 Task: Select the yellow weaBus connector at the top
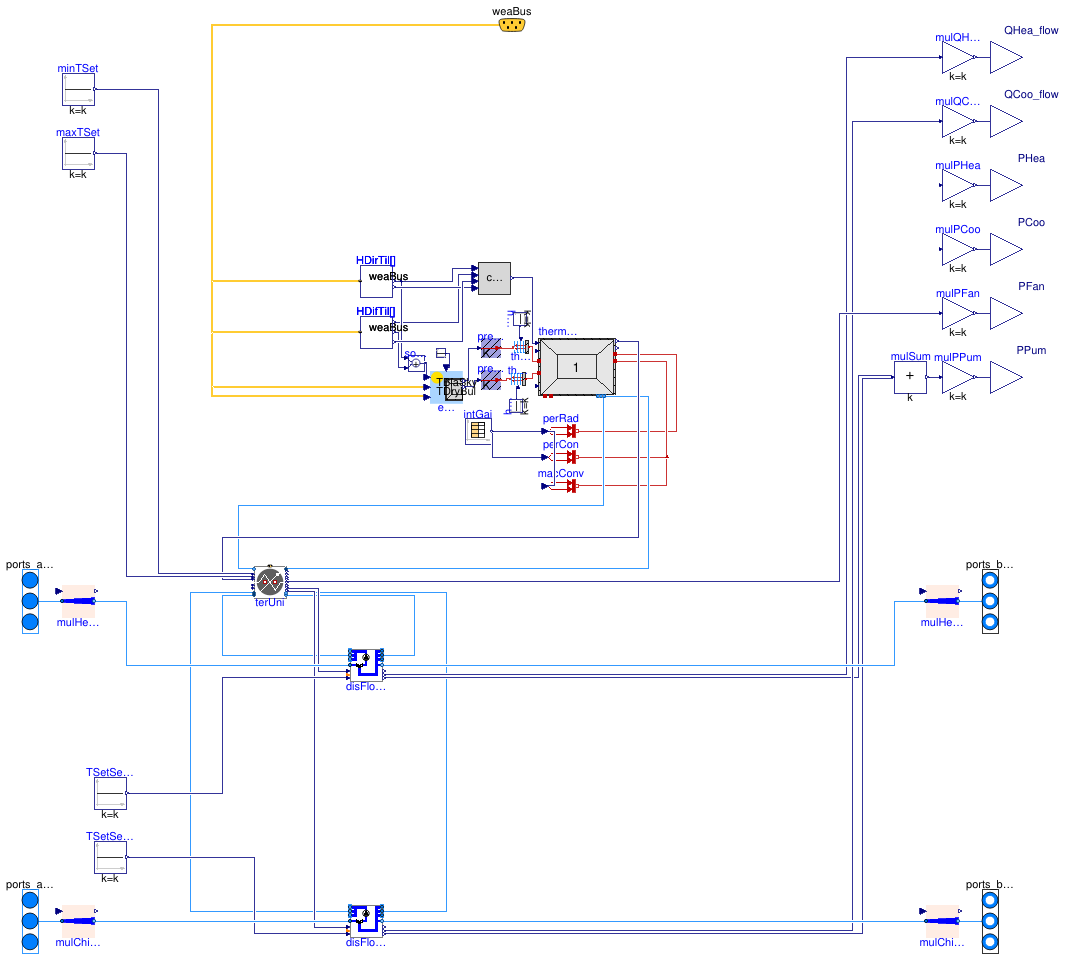pos(511,25)
